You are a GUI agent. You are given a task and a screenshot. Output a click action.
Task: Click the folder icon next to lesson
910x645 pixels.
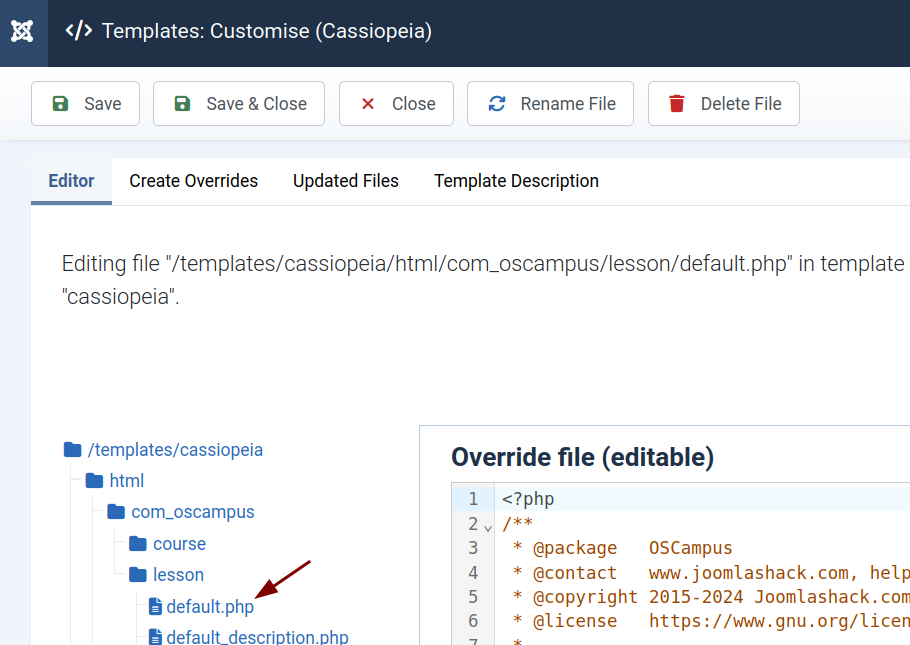point(138,575)
